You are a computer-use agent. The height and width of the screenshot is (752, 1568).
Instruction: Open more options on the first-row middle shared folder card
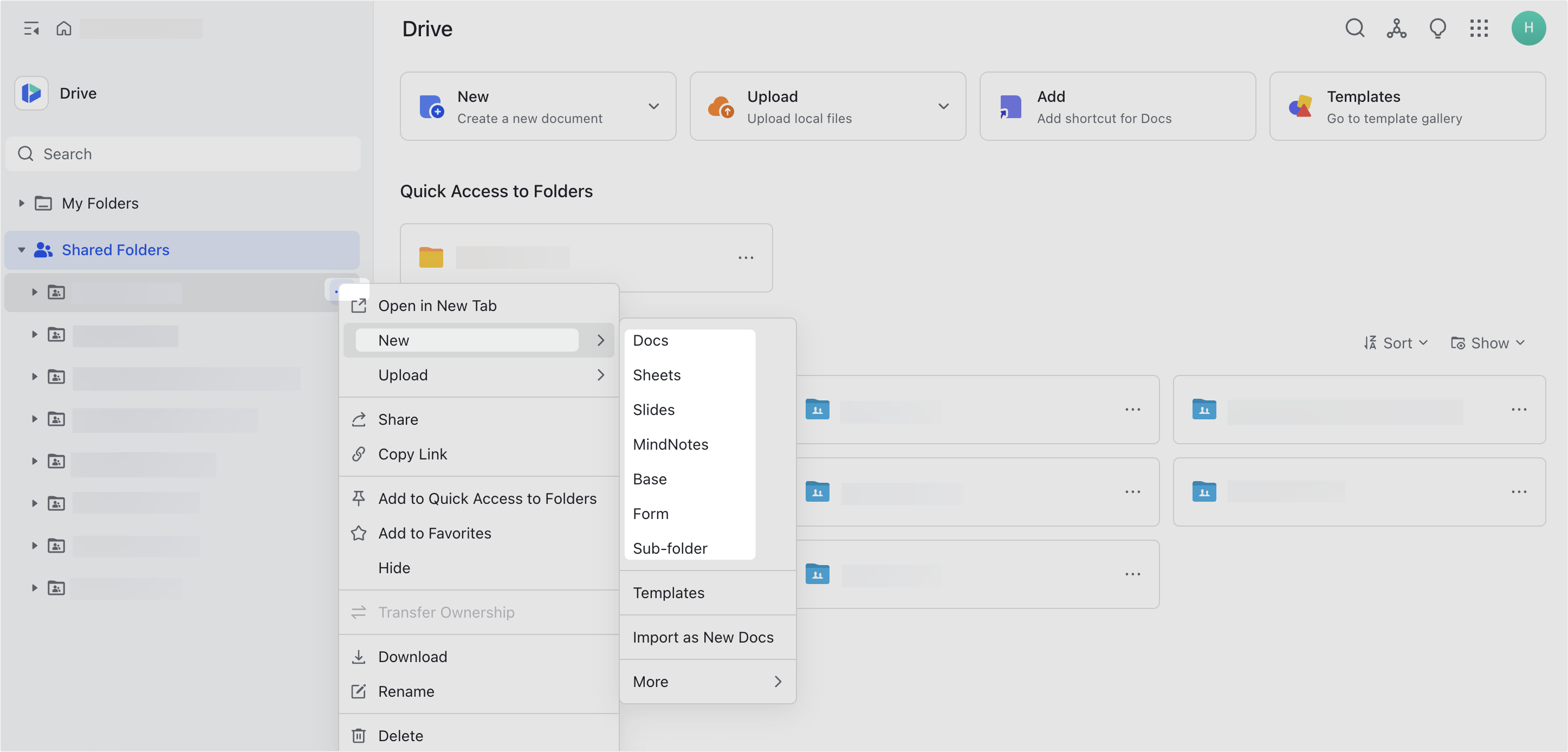1133,410
